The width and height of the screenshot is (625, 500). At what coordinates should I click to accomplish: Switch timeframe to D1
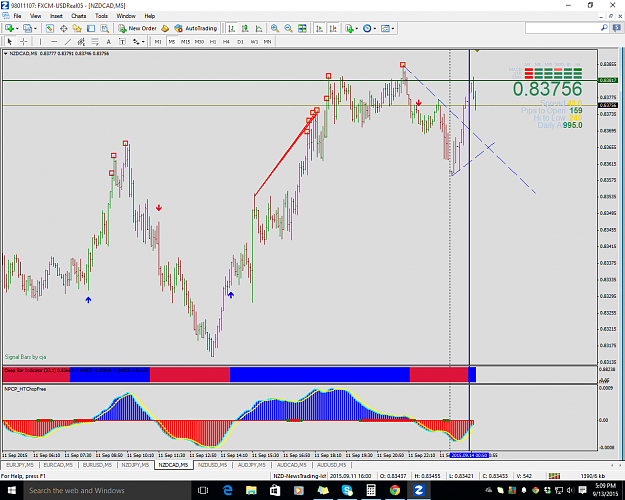(x=240, y=41)
